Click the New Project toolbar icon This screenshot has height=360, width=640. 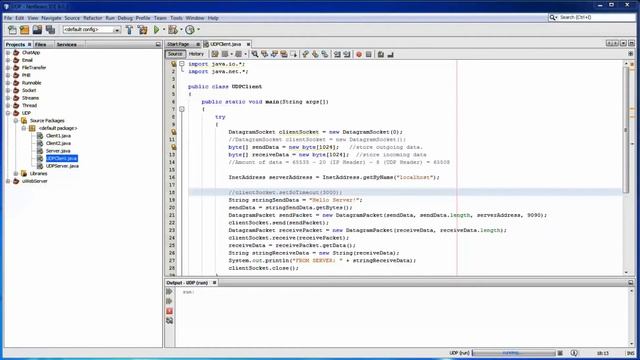click(x=24, y=29)
